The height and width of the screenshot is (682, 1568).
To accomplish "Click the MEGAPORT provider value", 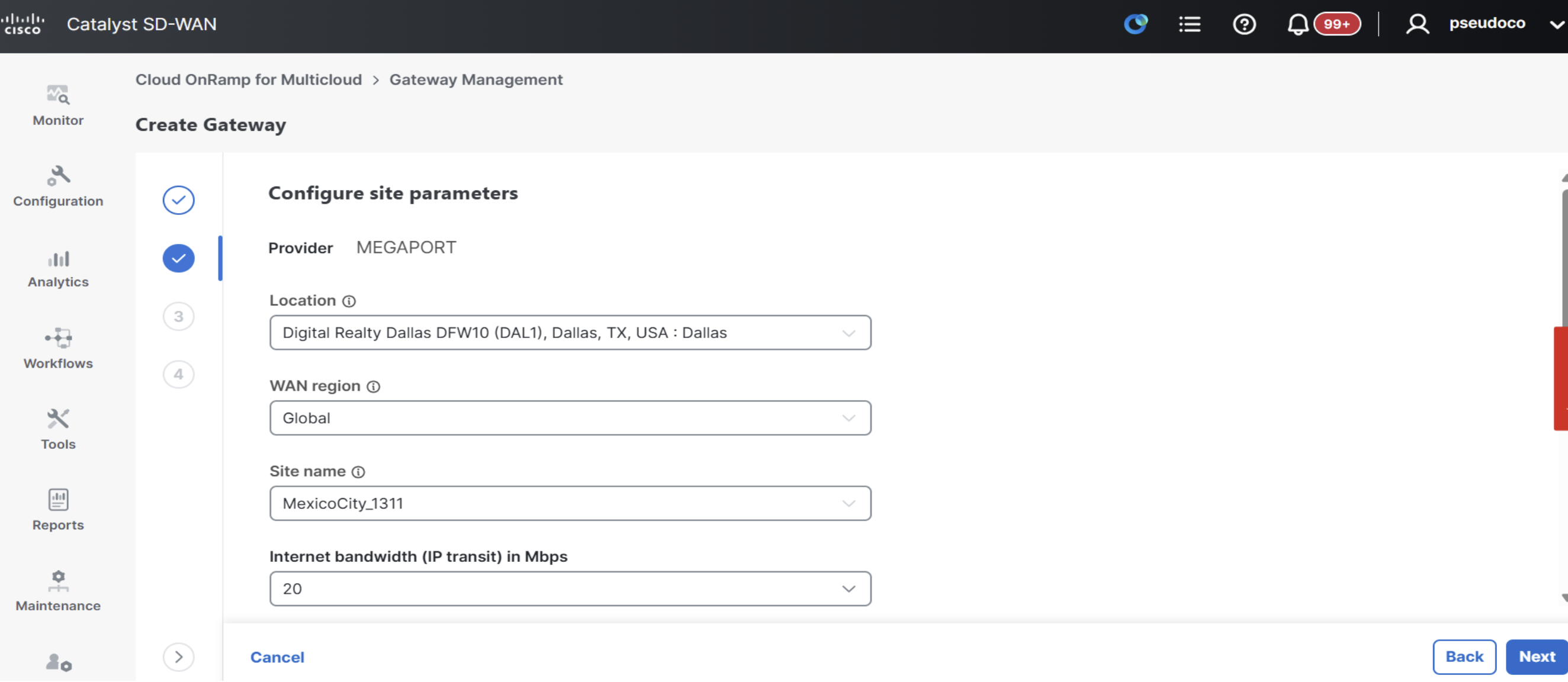I will [x=406, y=247].
